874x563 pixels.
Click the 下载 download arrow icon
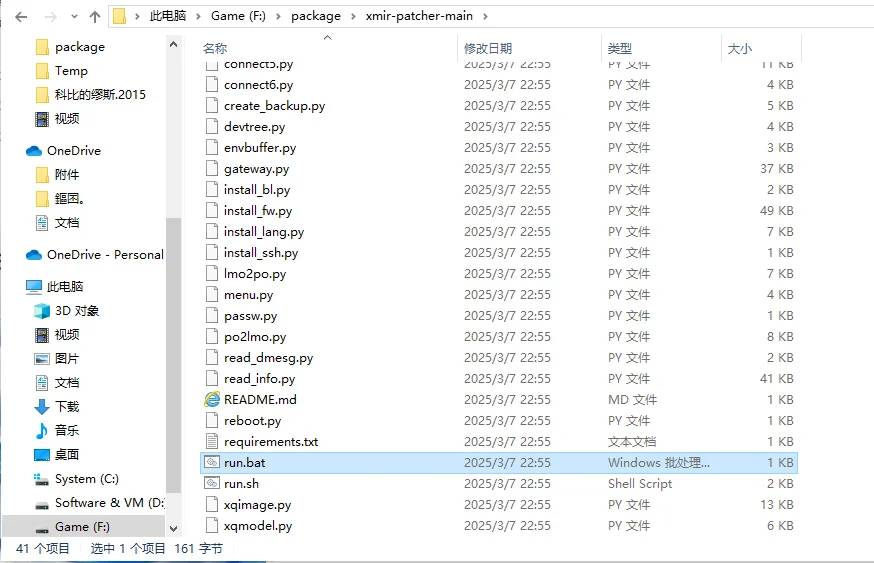(42, 407)
